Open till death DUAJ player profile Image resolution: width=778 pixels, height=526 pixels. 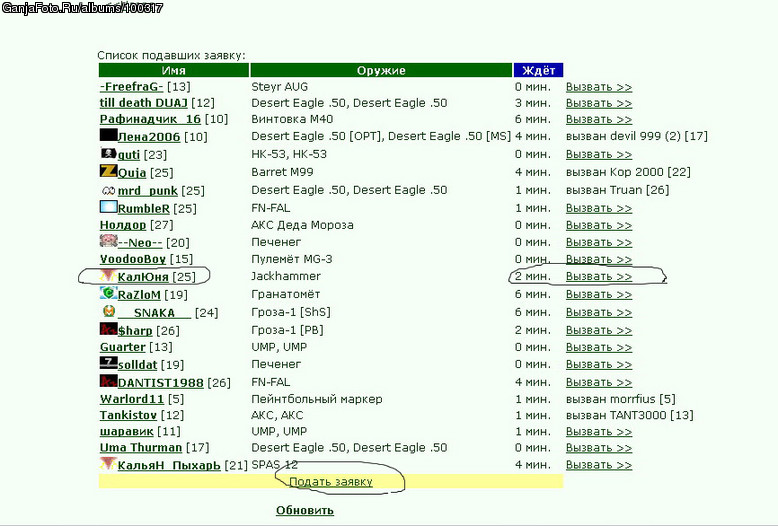[143, 103]
